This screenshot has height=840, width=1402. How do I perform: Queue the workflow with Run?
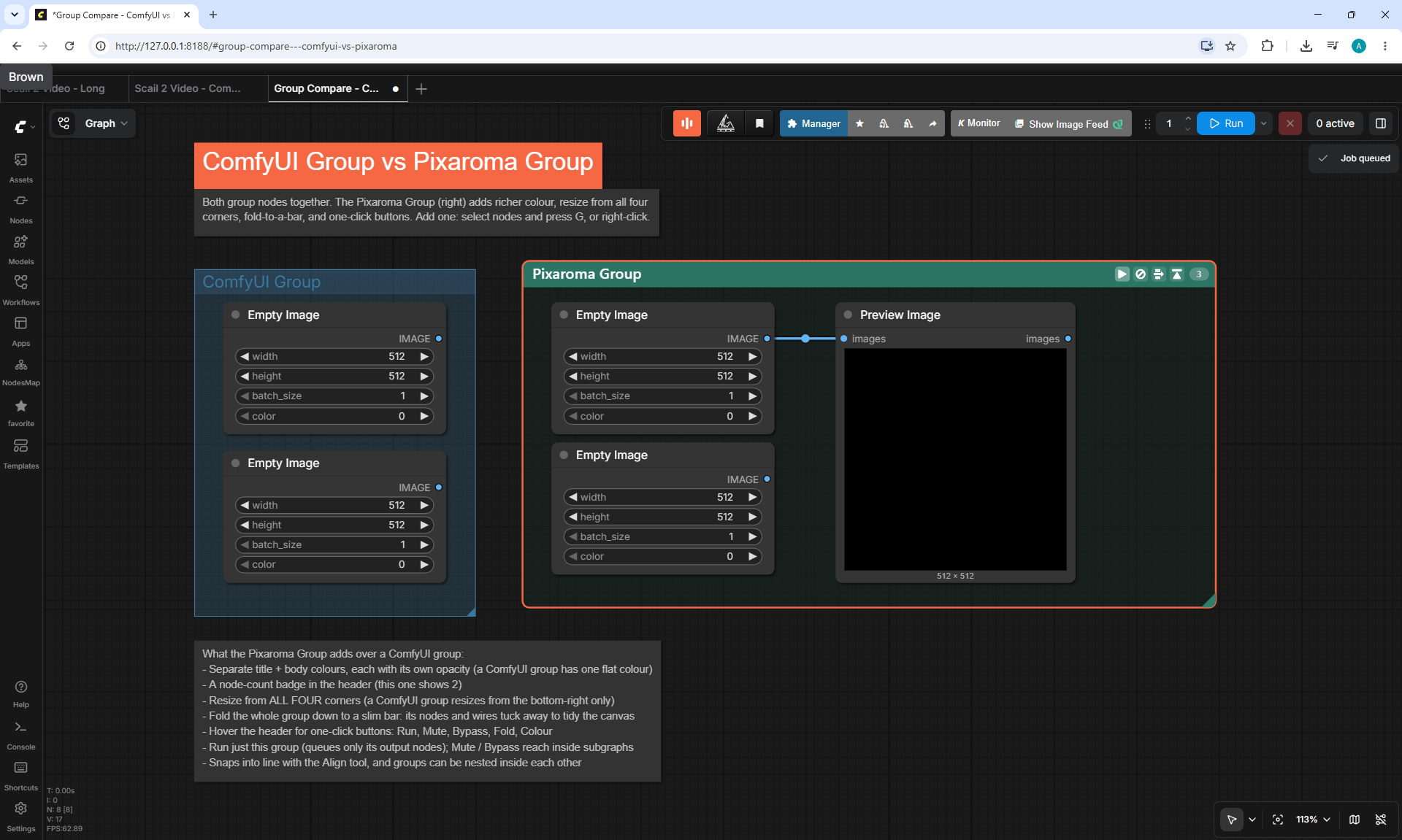pos(1226,123)
